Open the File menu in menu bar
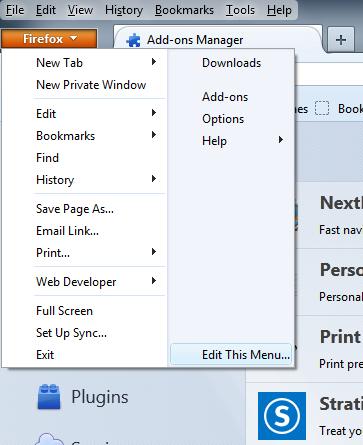The height and width of the screenshot is (445, 363). point(15,10)
